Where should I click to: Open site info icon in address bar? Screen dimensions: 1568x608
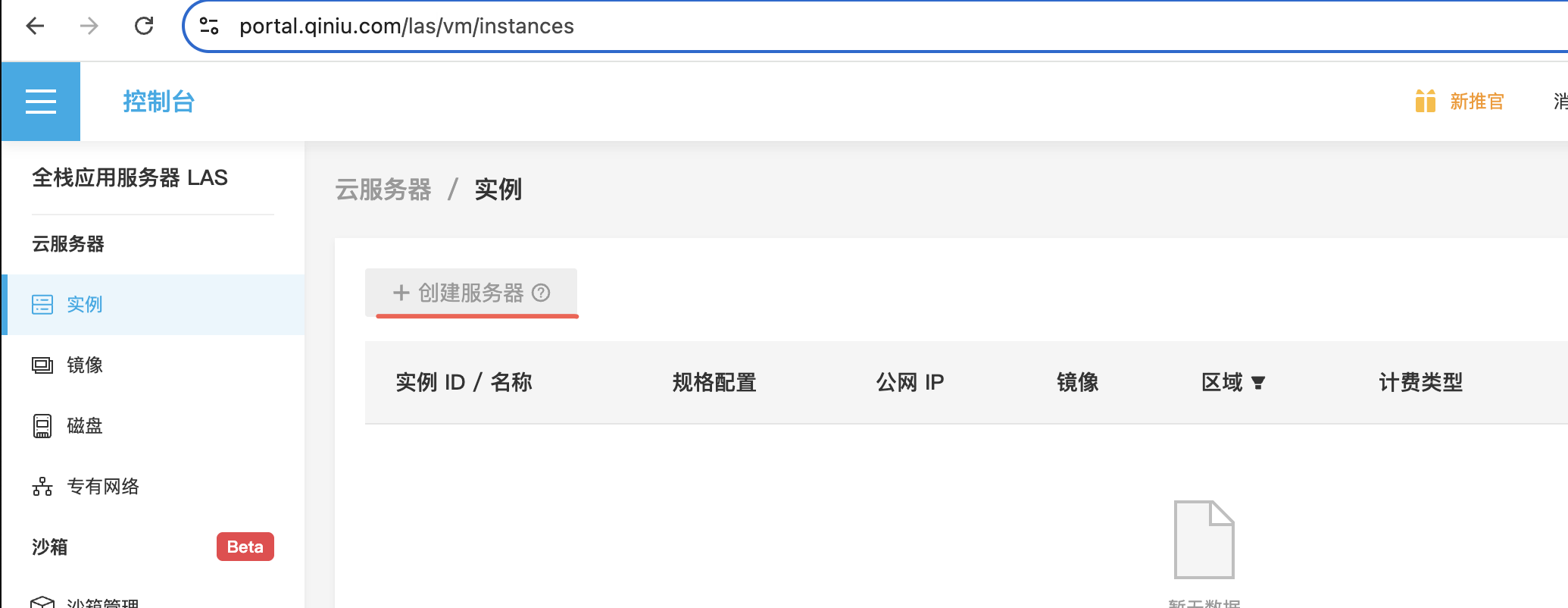[209, 26]
